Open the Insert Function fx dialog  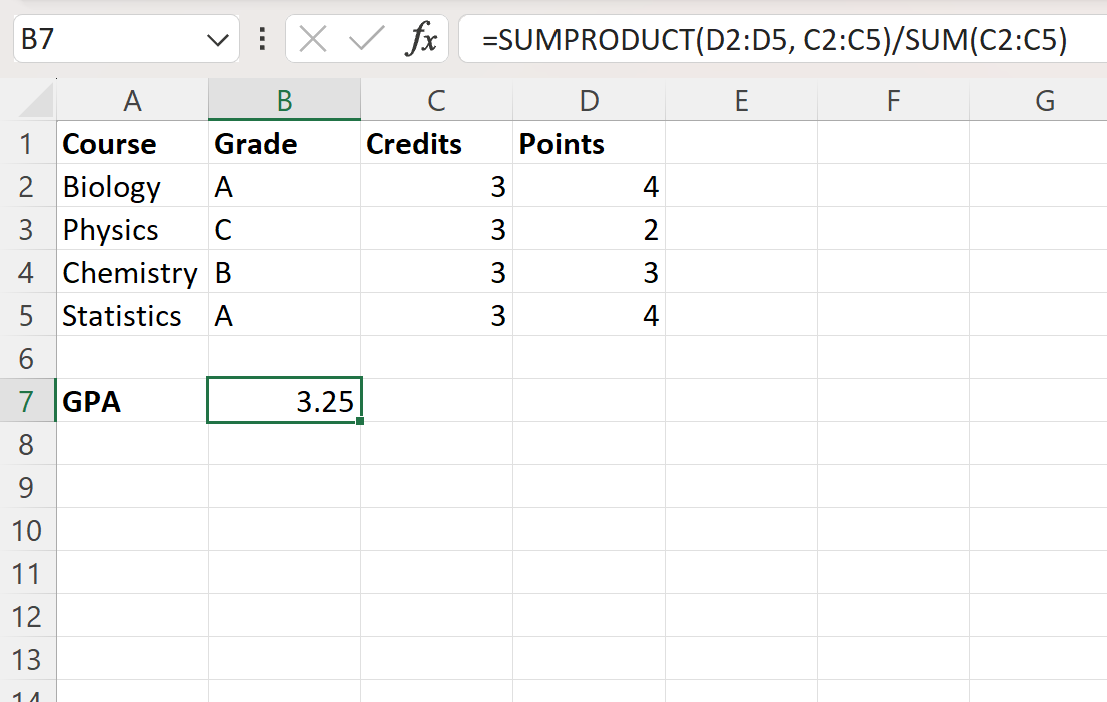(421, 39)
